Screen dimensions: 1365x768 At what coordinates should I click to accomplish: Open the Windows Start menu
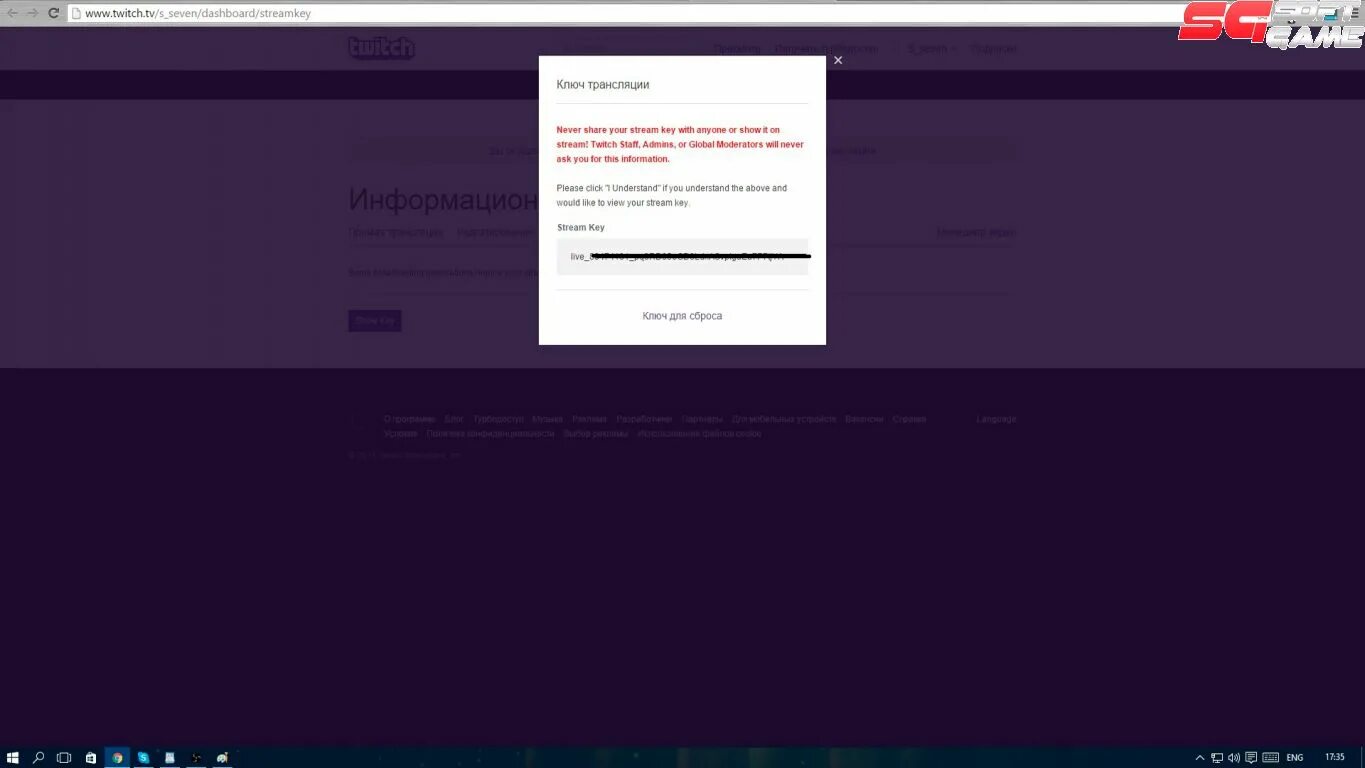[x=13, y=757]
